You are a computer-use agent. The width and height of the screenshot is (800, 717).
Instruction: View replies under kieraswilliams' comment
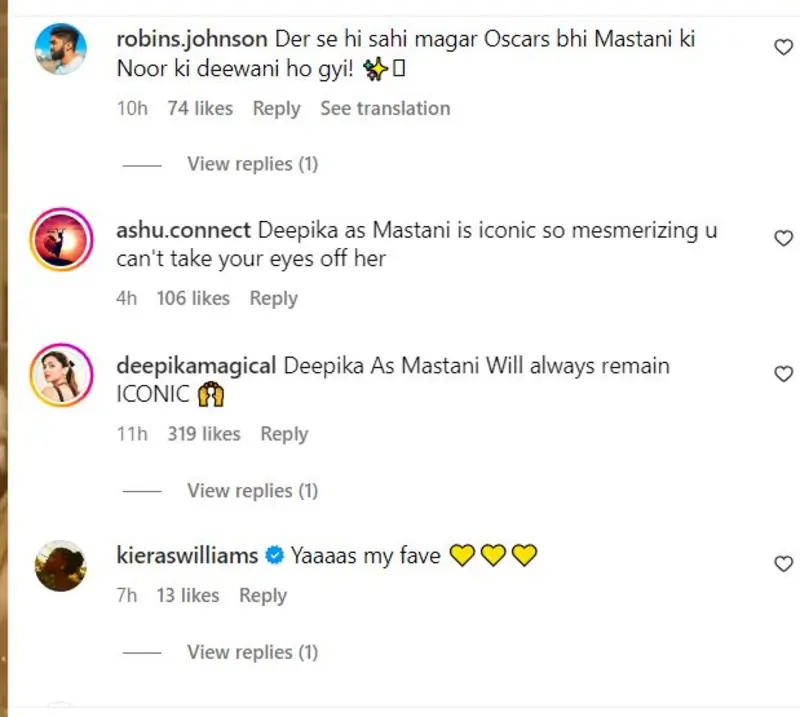pos(252,652)
